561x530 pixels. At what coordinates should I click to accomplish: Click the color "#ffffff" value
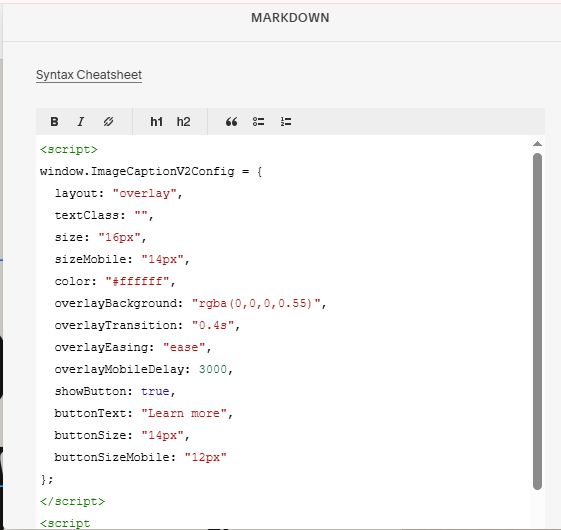pyautogui.click(x=137, y=281)
